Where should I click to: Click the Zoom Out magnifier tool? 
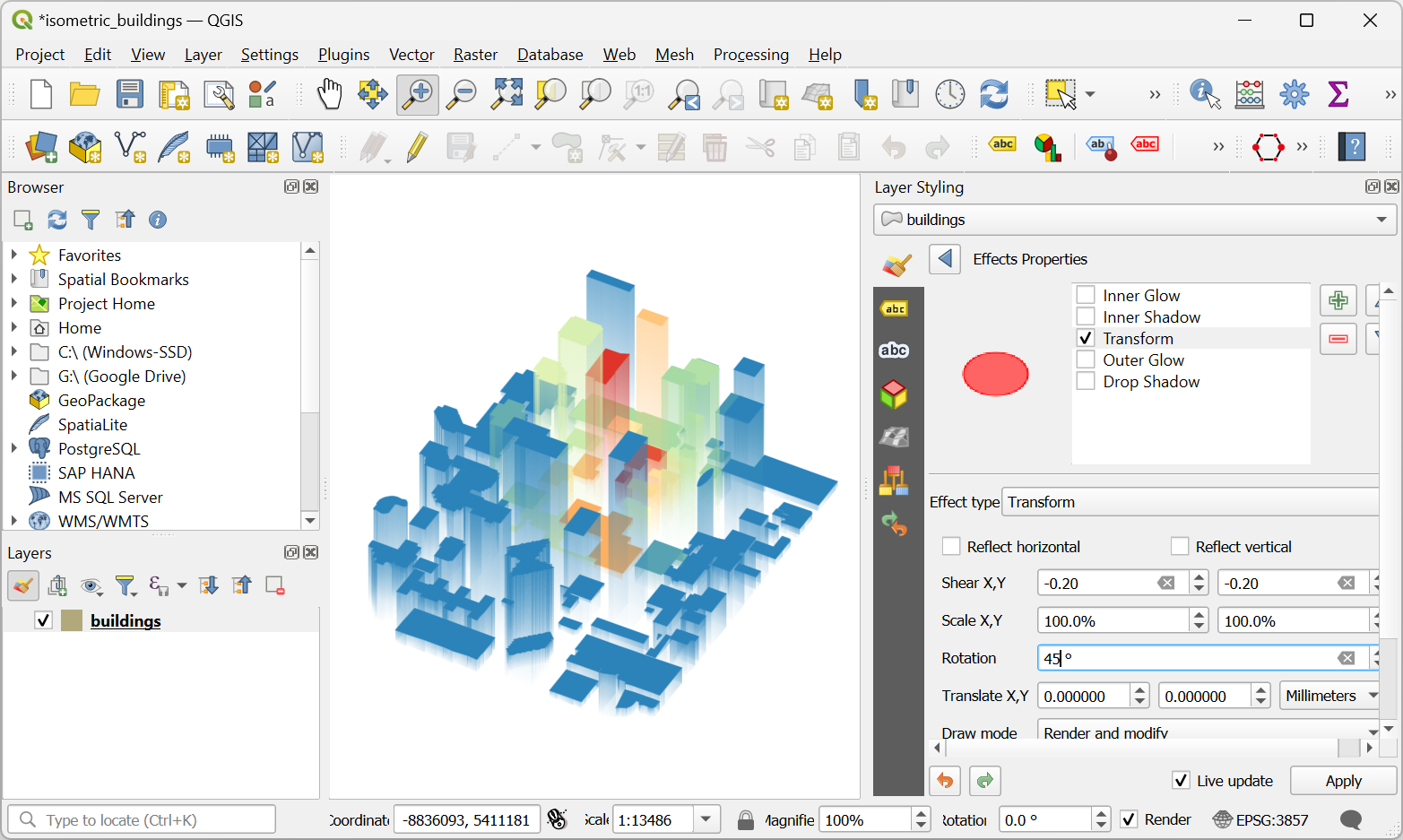point(462,94)
